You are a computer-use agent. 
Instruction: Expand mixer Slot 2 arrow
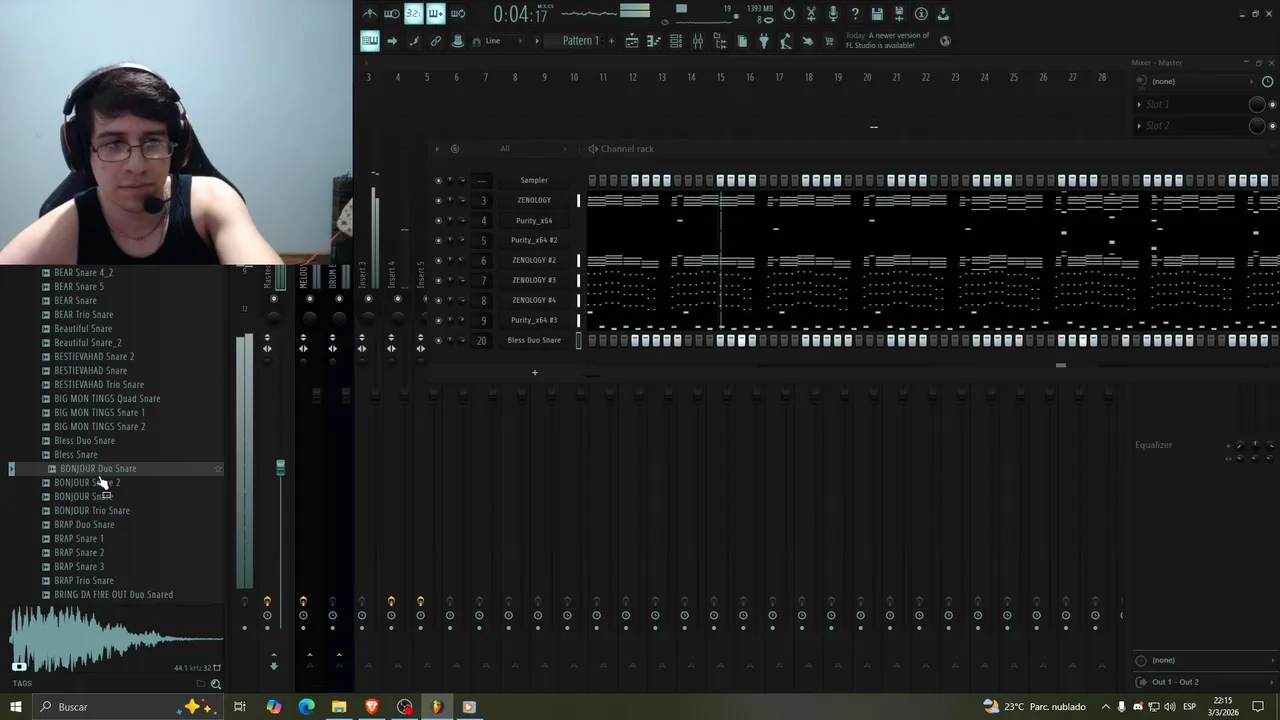(x=1139, y=125)
